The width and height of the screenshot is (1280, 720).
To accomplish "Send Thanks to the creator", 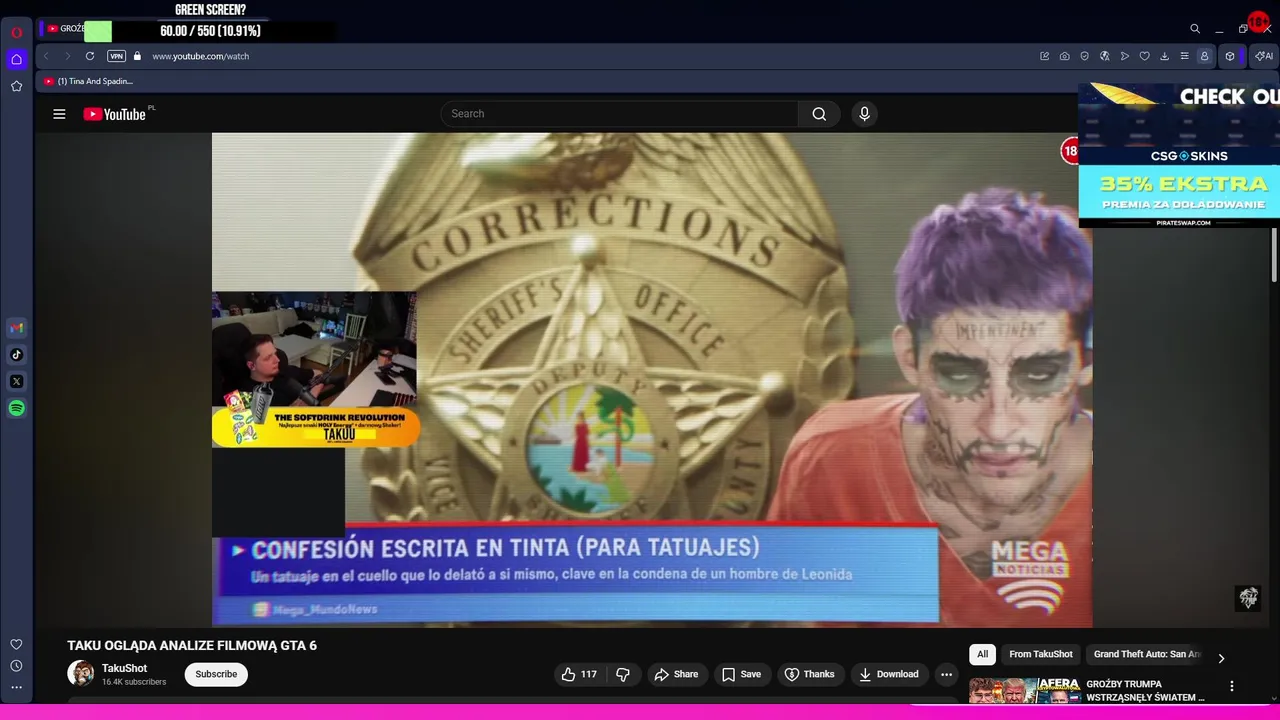I will pos(809,674).
